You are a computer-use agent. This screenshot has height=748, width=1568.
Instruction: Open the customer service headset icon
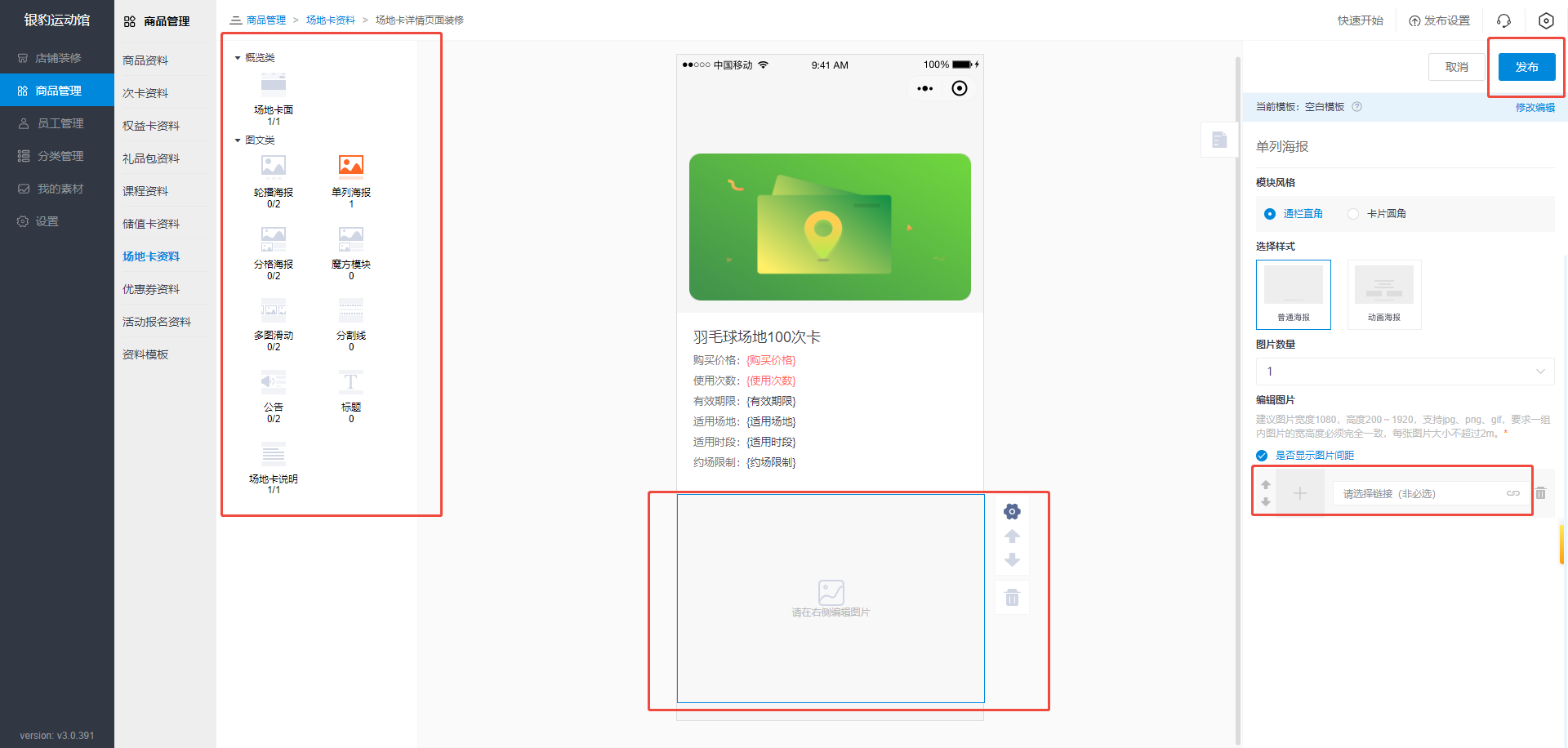[x=1503, y=20]
